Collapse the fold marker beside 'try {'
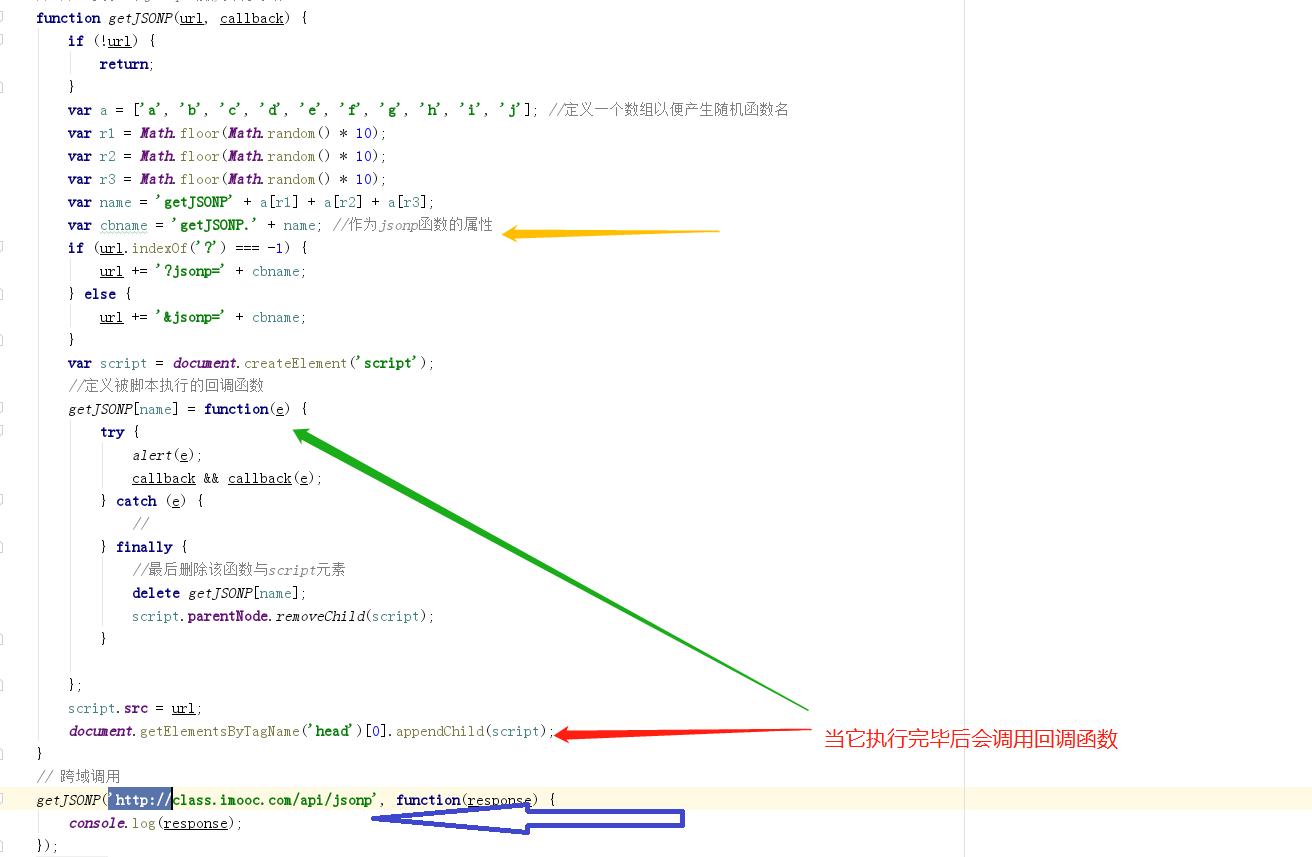Viewport: 1312px width, 857px height. tap(2, 432)
